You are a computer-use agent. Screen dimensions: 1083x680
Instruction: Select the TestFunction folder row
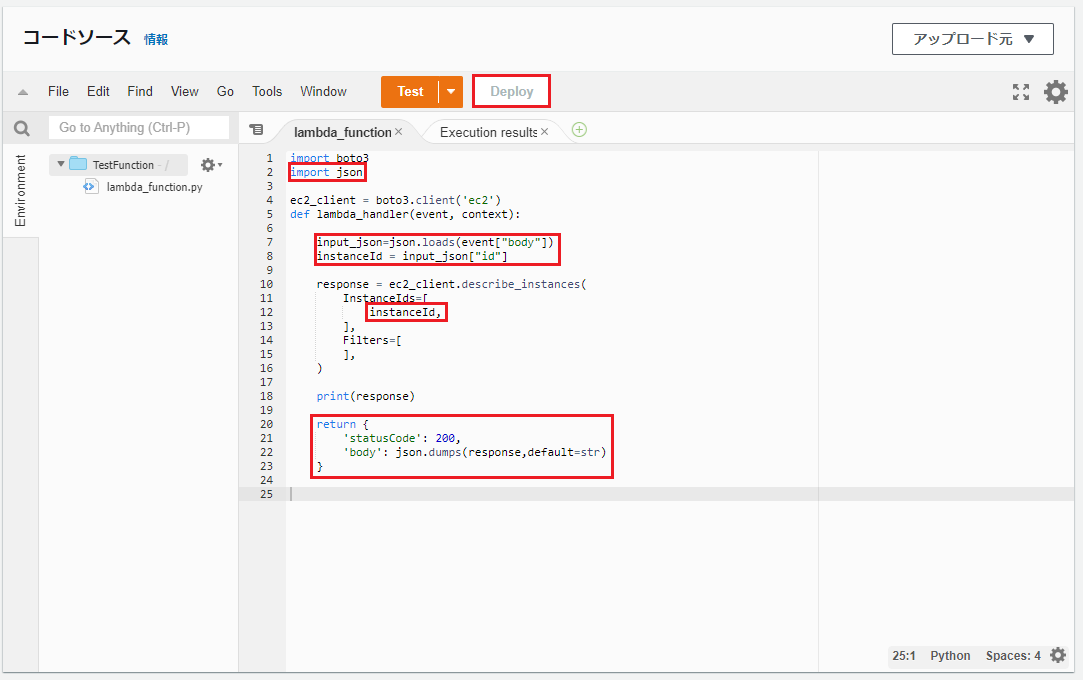(119, 165)
